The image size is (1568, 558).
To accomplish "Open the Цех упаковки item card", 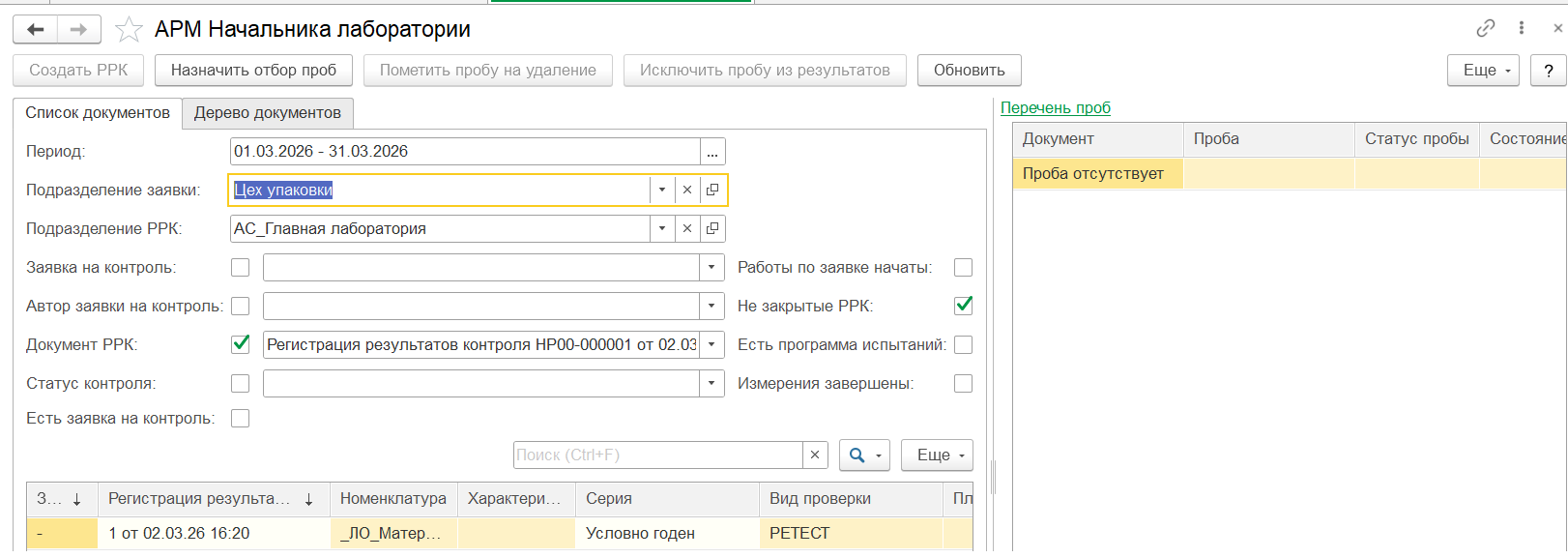I will click(x=712, y=190).
